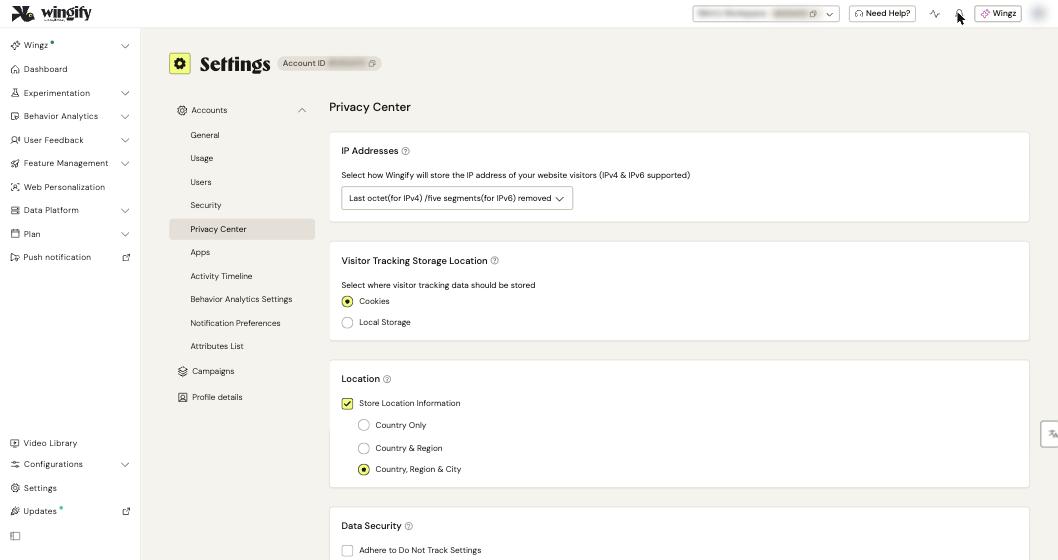
Task: Click the IP Addresses help icon
Action: (x=406, y=151)
